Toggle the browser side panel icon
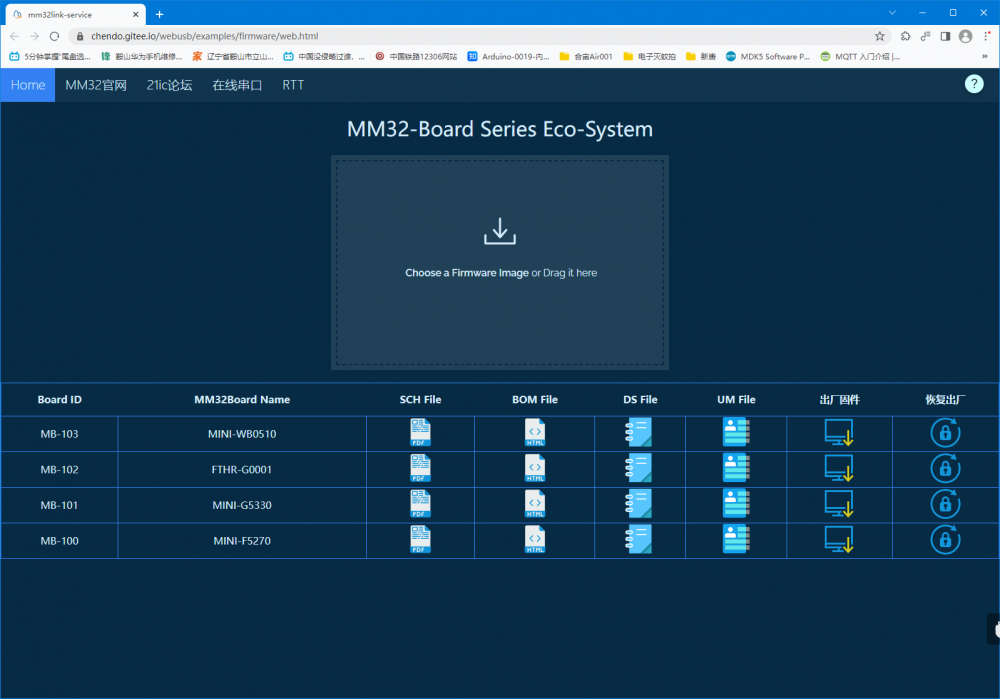Screen dimensions: 1000x699 click(945, 36)
